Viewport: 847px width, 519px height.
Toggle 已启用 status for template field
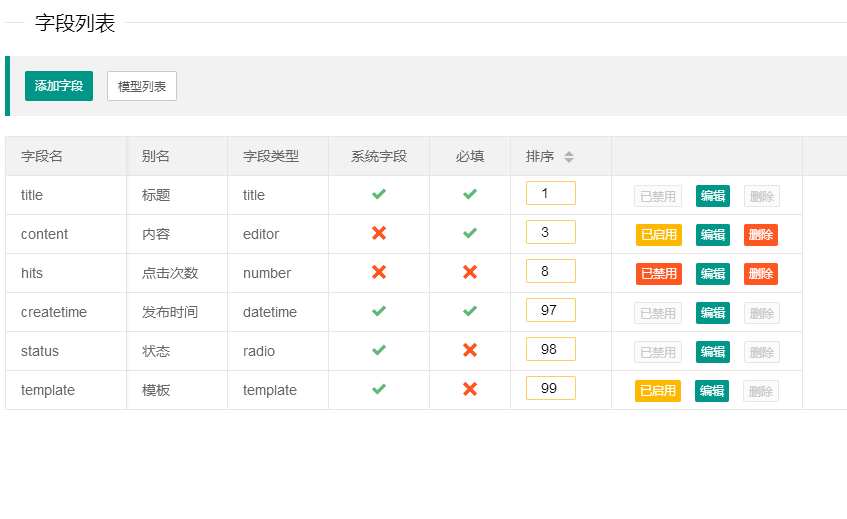(658, 391)
